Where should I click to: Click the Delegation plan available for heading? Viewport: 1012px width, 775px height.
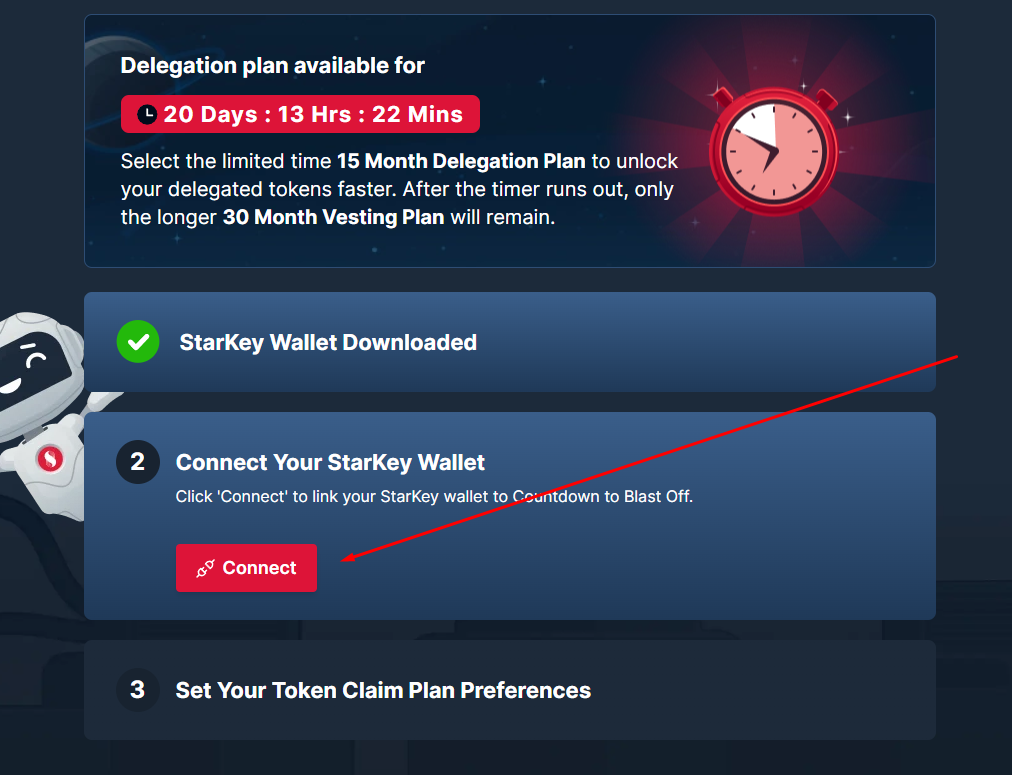point(272,65)
